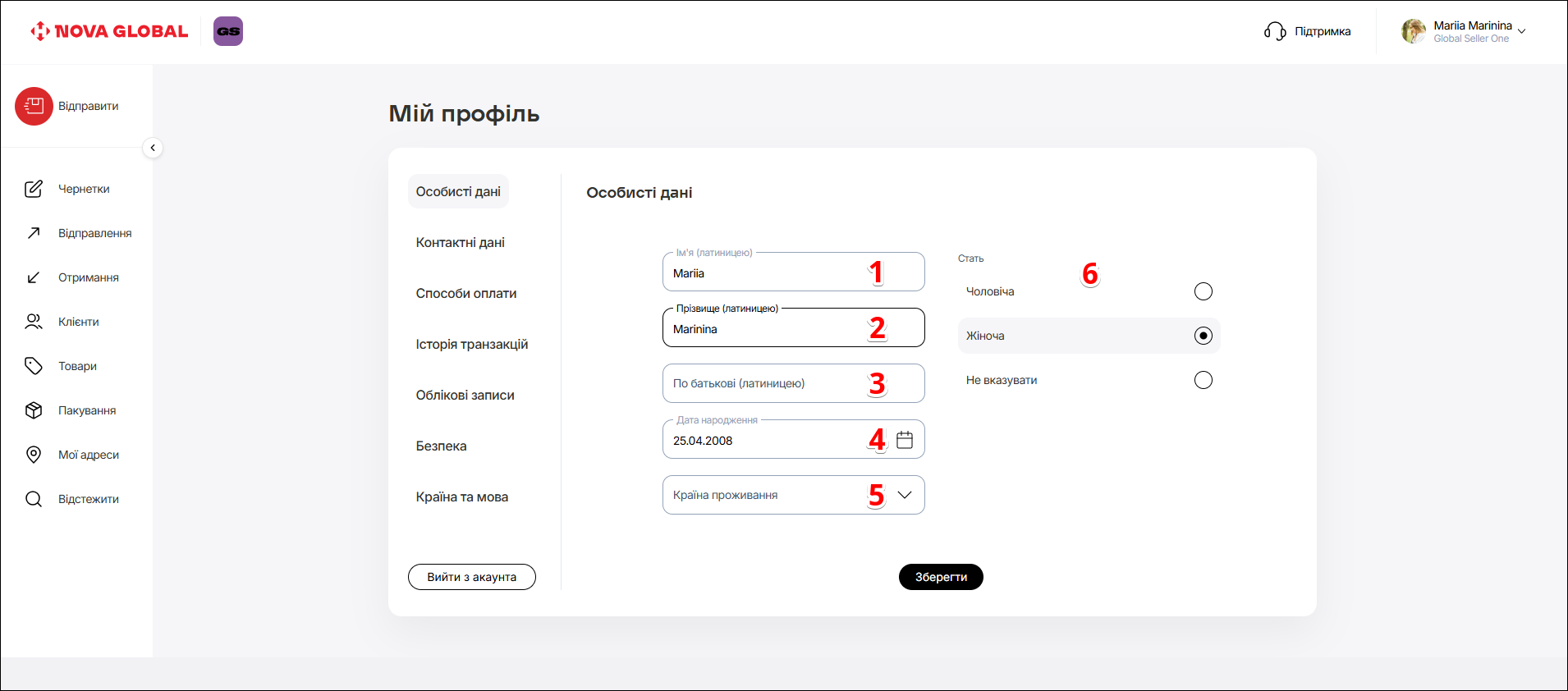Click the Мої адреси location pin icon
The width and height of the screenshot is (1568, 691).
[34, 455]
